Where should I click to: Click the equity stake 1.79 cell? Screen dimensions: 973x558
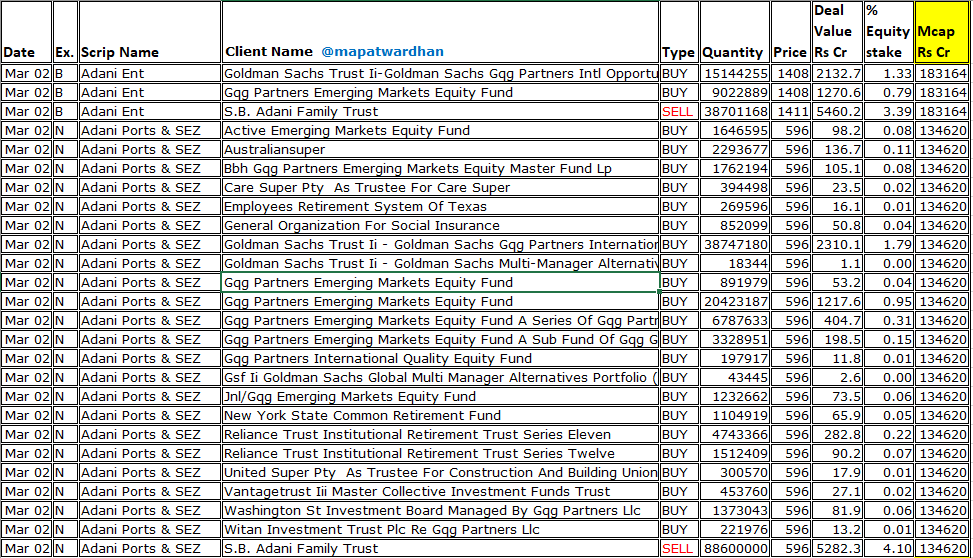[889, 245]
